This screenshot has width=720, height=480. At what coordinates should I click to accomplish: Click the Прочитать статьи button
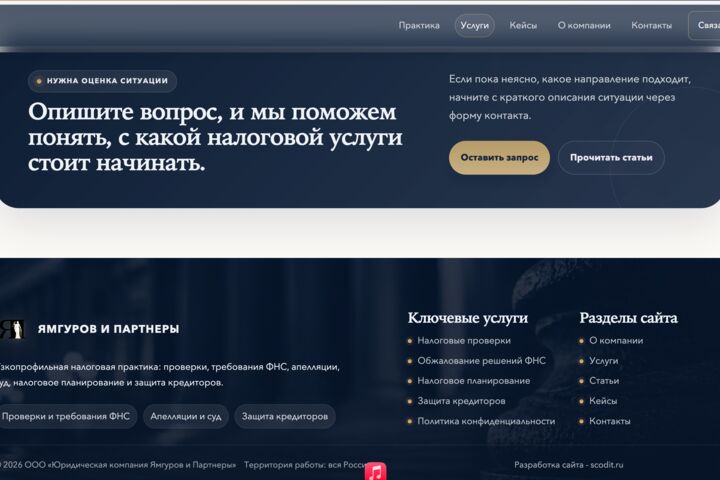(611, 158)
